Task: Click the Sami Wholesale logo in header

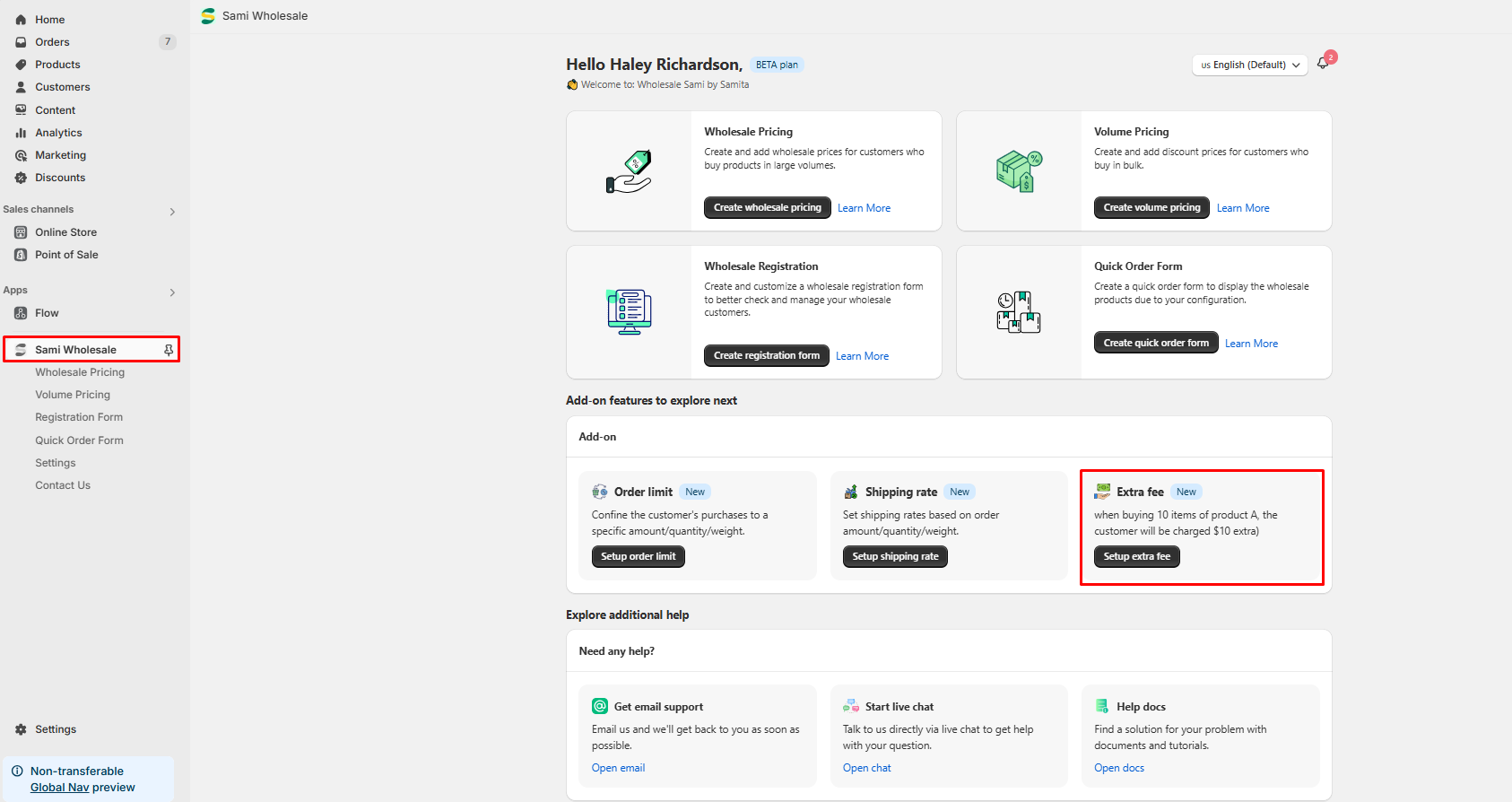Action: pos(208,16)
